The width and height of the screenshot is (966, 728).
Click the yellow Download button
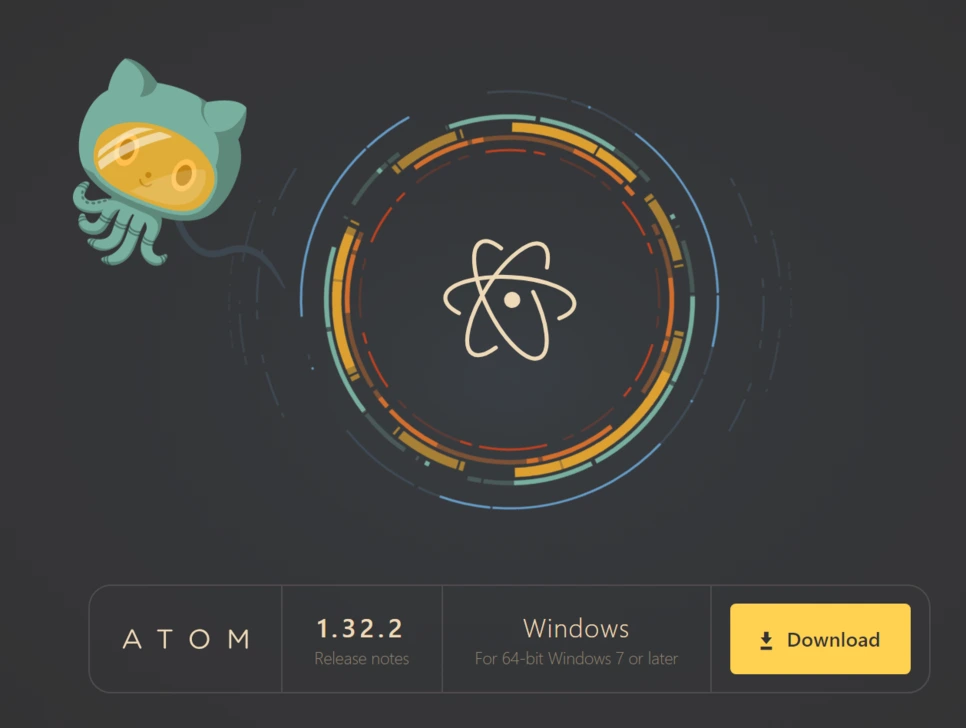pyautogui.click(x=820, y=639)
